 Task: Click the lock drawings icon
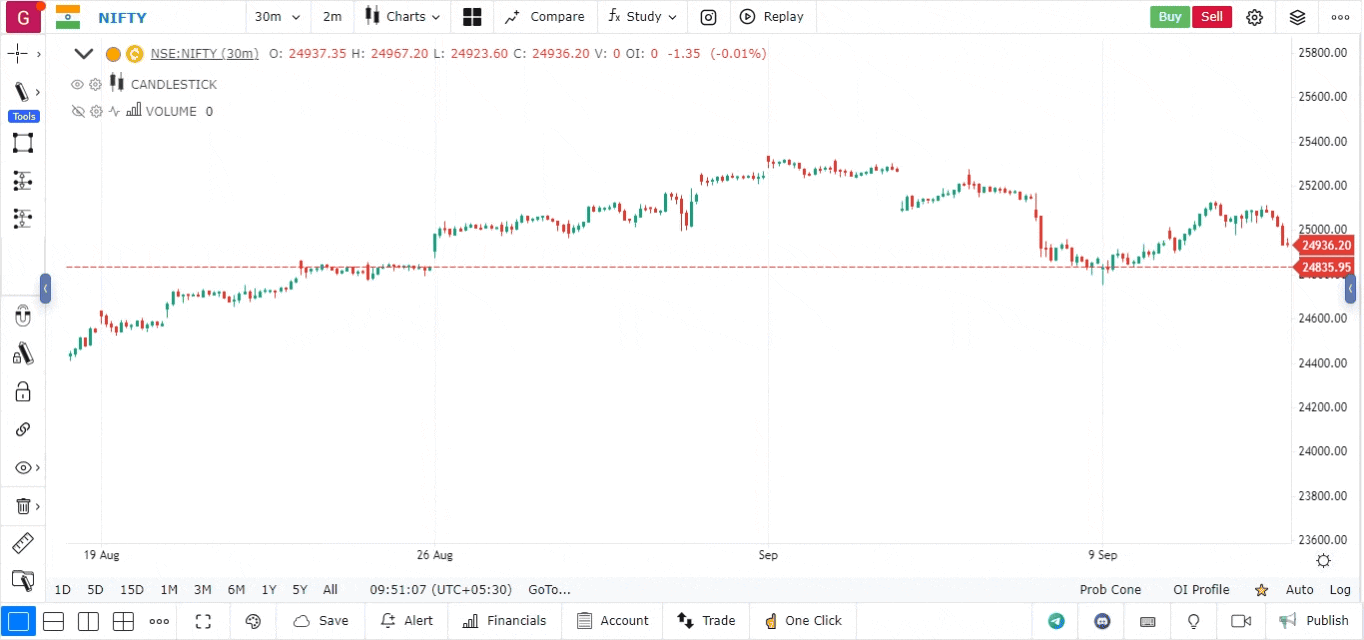(22, 391)
